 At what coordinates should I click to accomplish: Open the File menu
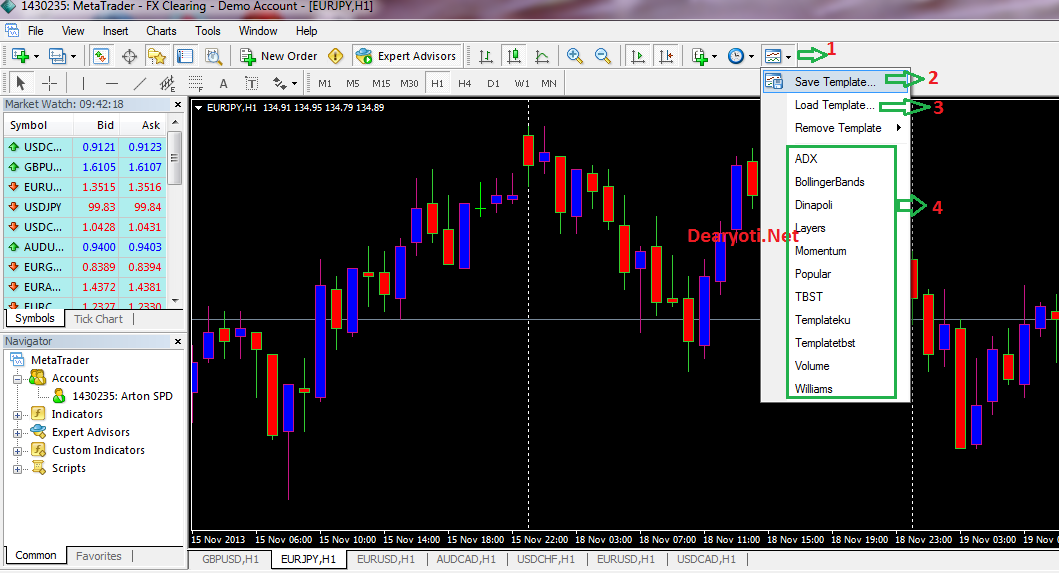click(35, 31)
